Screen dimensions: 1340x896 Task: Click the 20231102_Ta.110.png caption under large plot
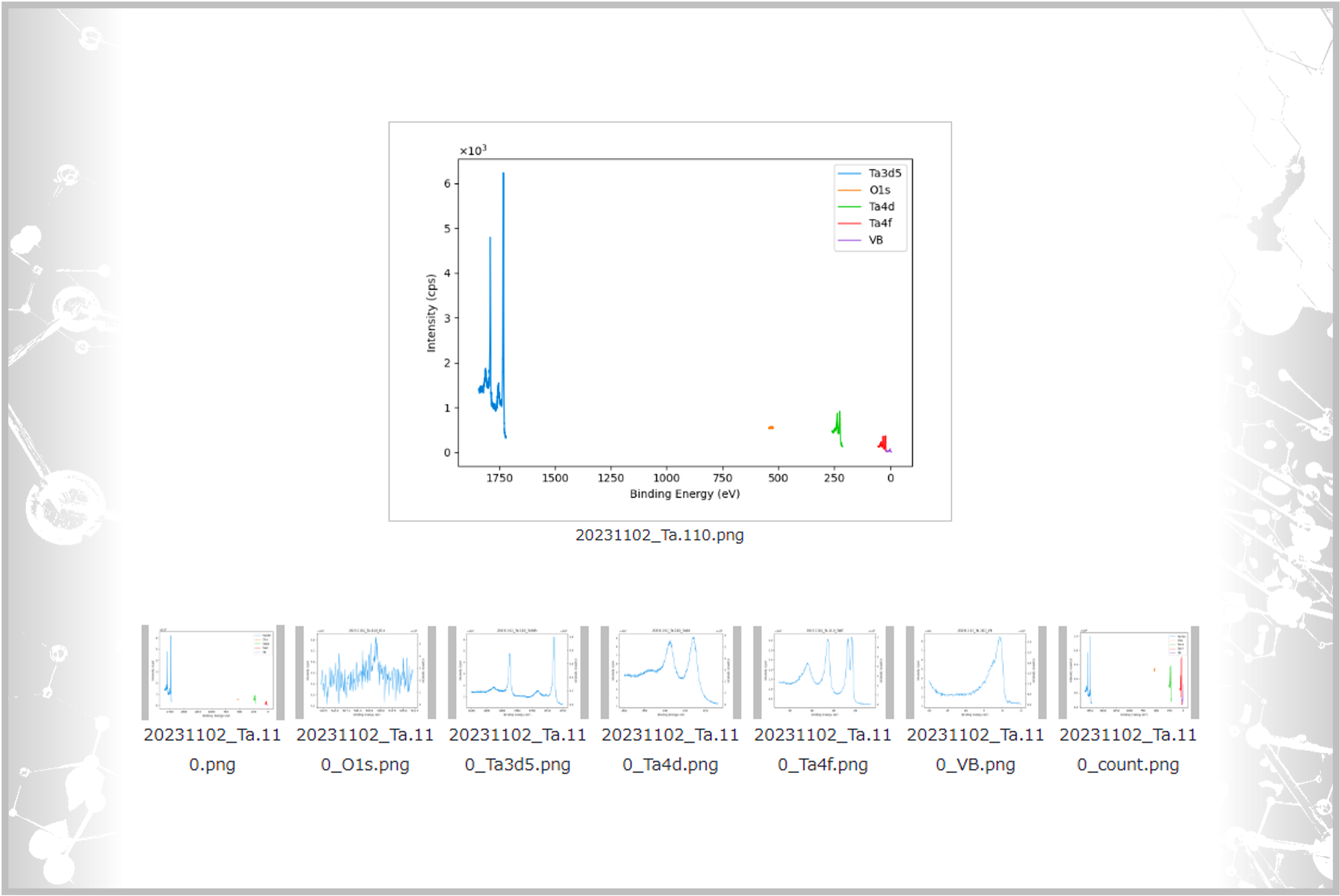tap(659, 535)
